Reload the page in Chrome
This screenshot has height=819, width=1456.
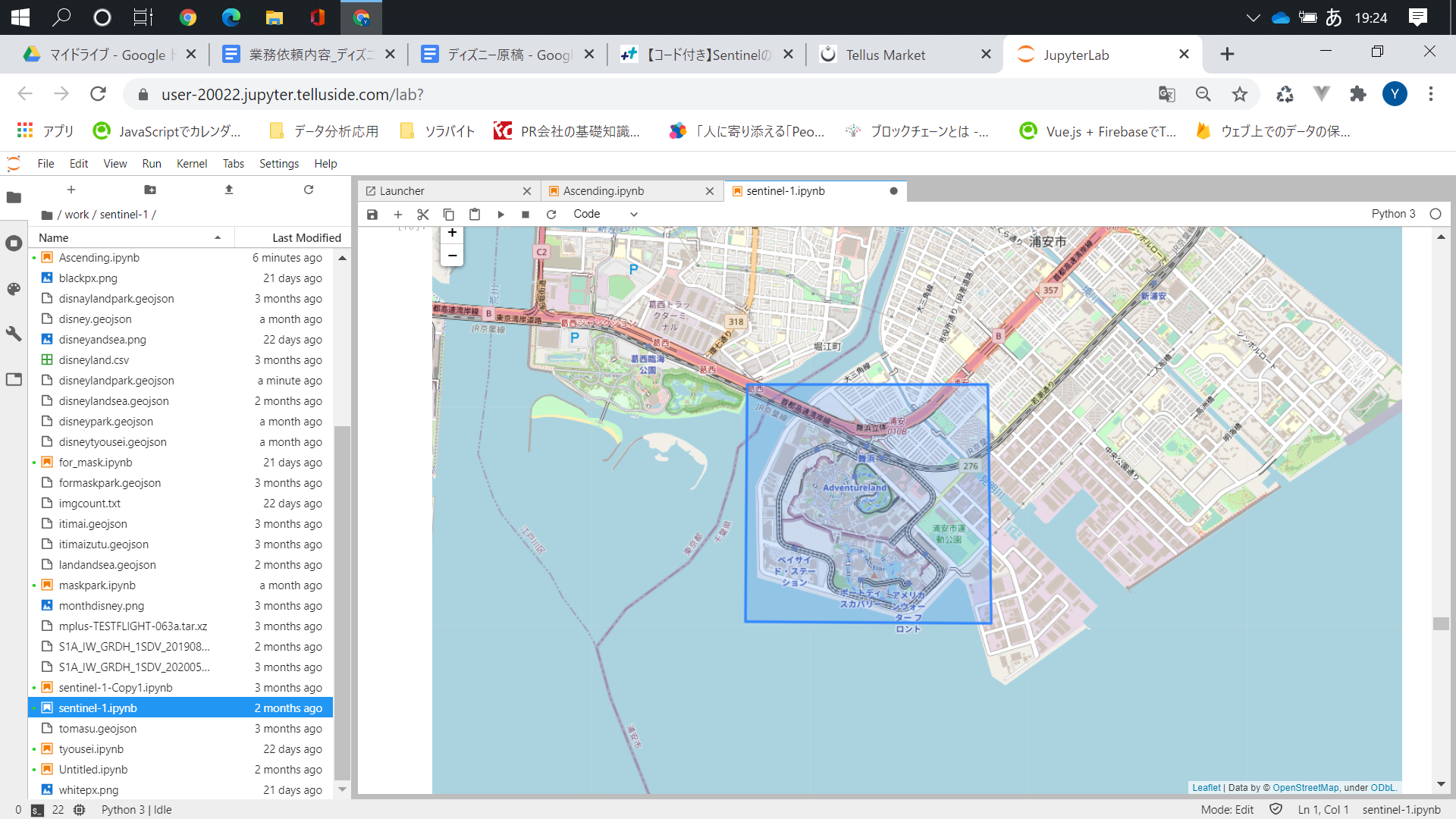98,94
